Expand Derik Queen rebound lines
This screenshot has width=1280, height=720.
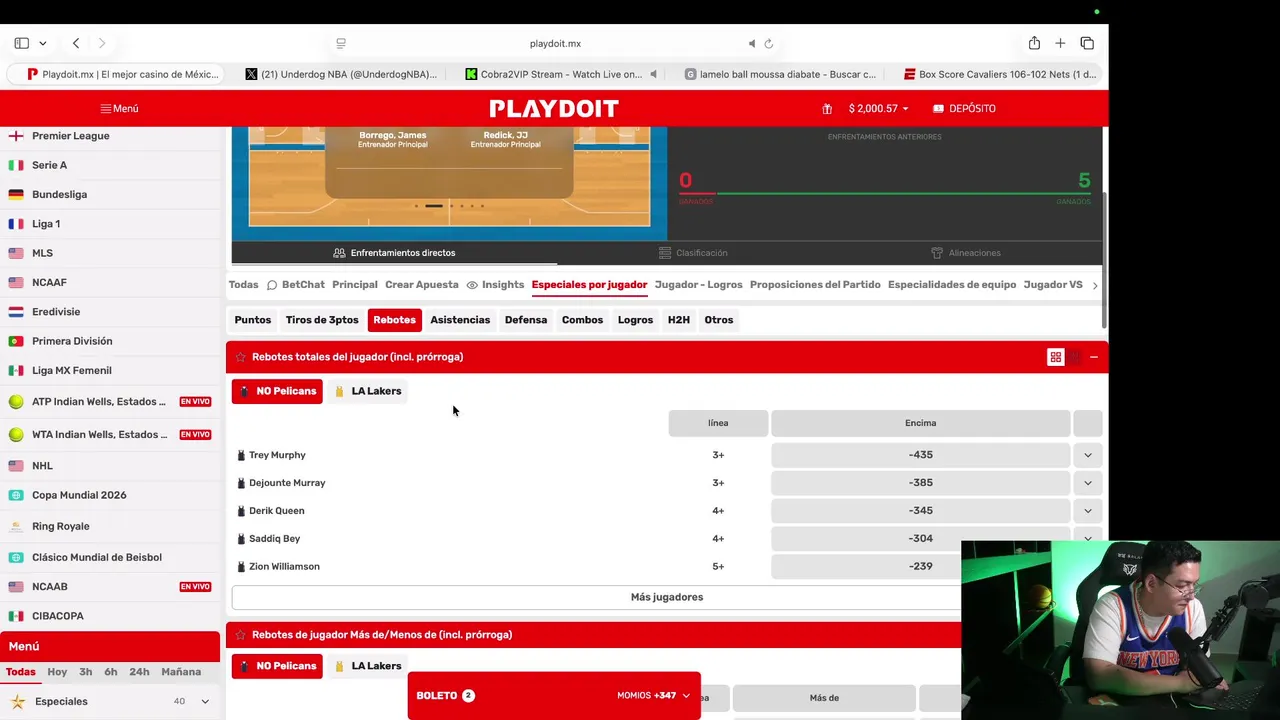click(x=1088, y=511)
